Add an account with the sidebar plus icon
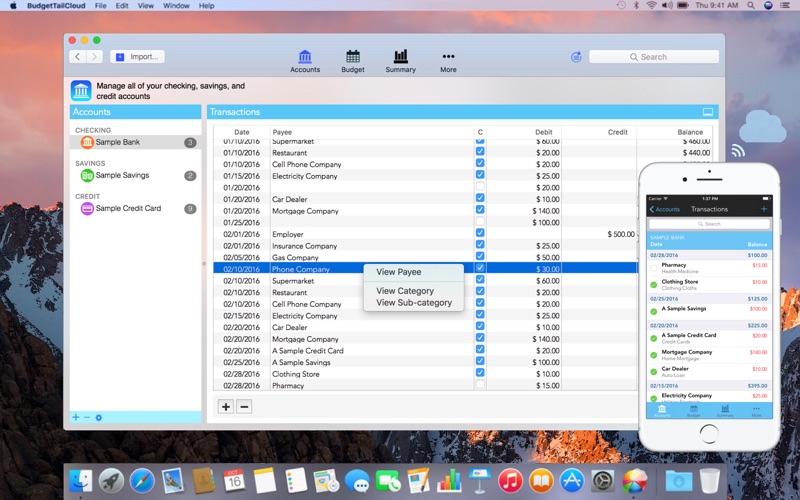The height and width of the screenshot is (500, 800). point(76,417)
